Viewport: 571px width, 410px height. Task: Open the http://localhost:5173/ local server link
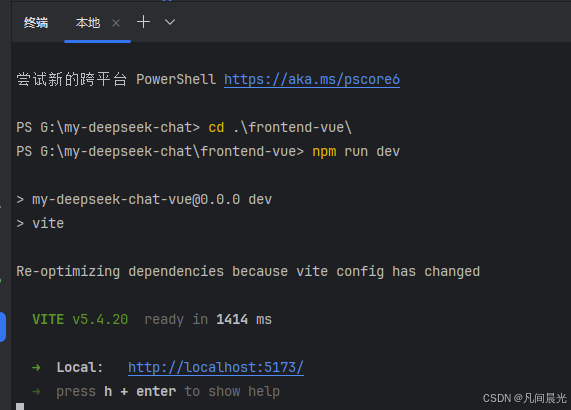(x=216, y=367)
